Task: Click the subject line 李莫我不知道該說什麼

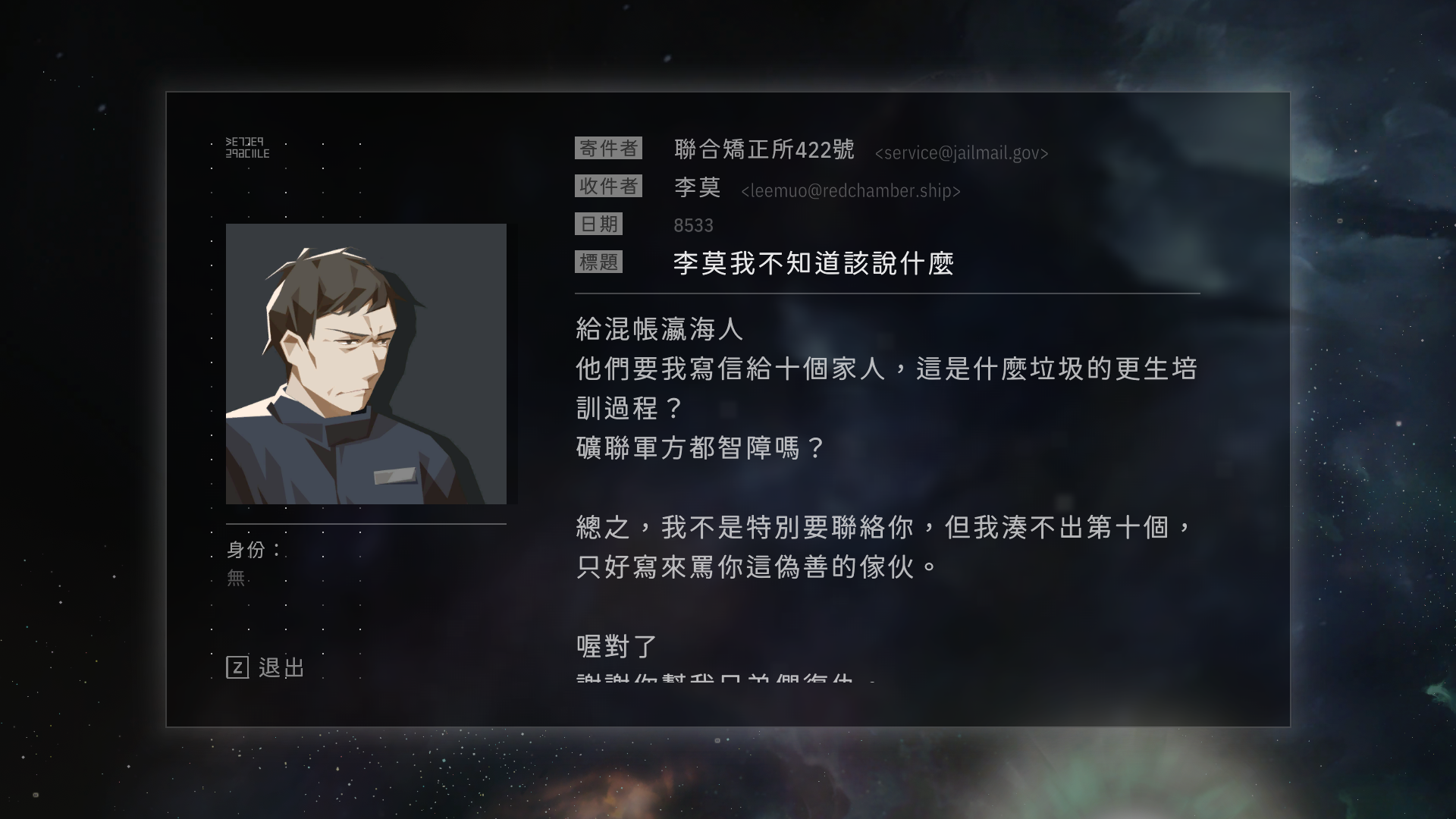Action: 814,263
